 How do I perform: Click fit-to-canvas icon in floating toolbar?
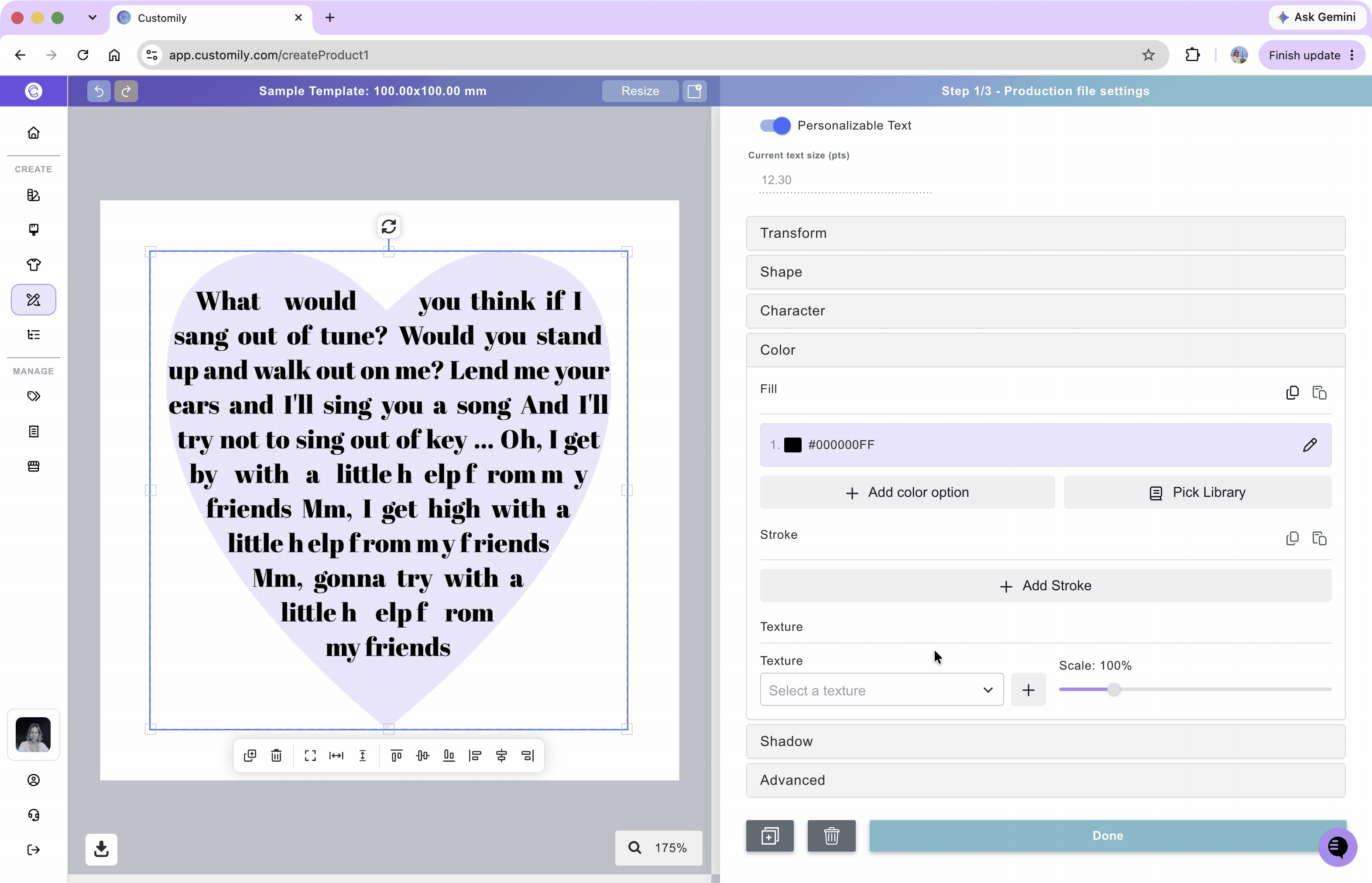[310, 756]
